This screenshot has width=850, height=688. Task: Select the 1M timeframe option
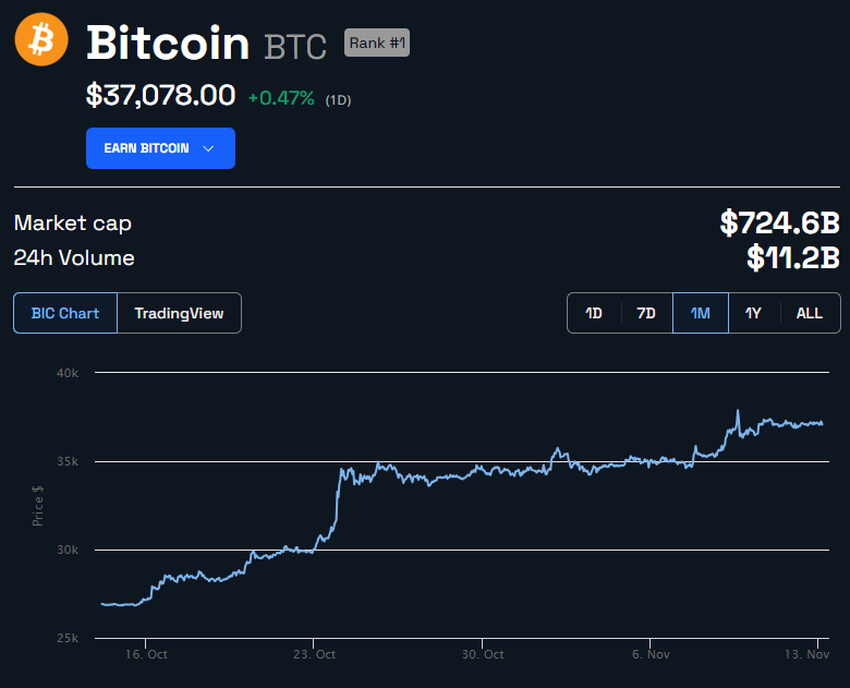pos(699,312)
